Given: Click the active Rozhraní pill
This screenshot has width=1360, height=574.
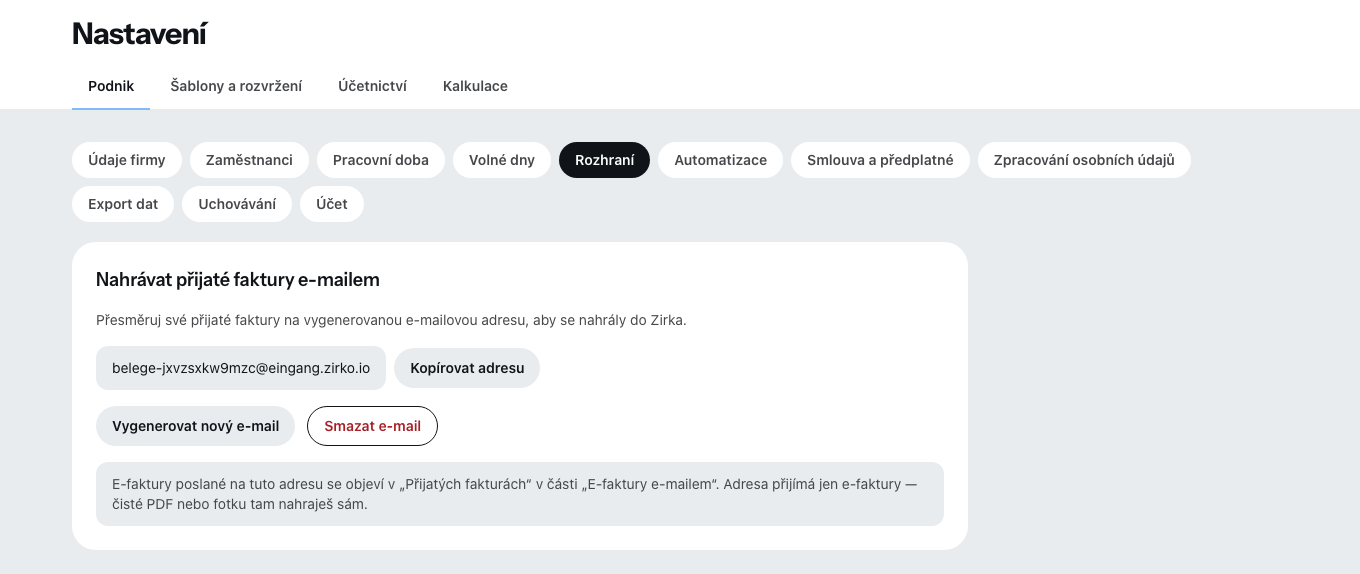Looking at the screenshot, I should (x=604, y=160).
